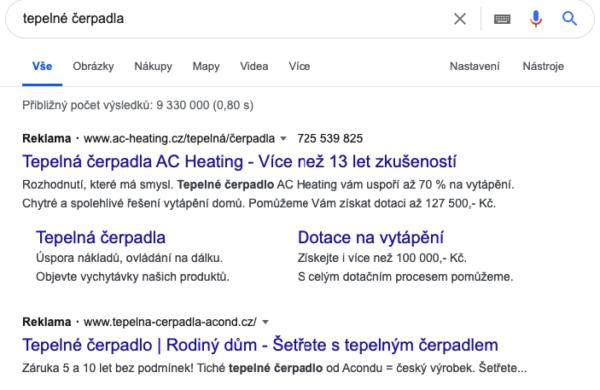Screen dimensions: 600x390
Task: Open the on-screen keyboard input tool
Action: coord(502,19)
